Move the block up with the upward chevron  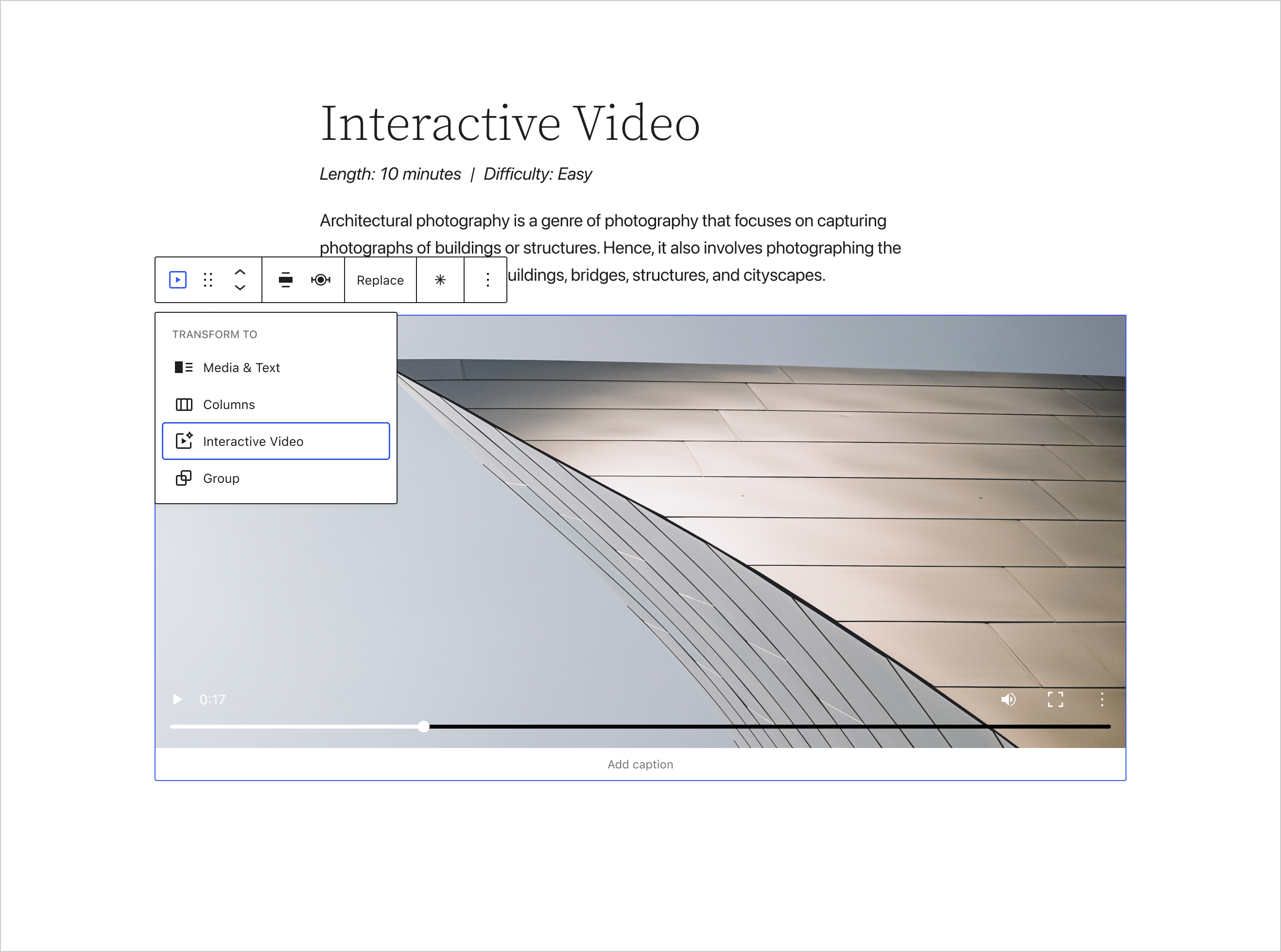click(x=240, y=272)
